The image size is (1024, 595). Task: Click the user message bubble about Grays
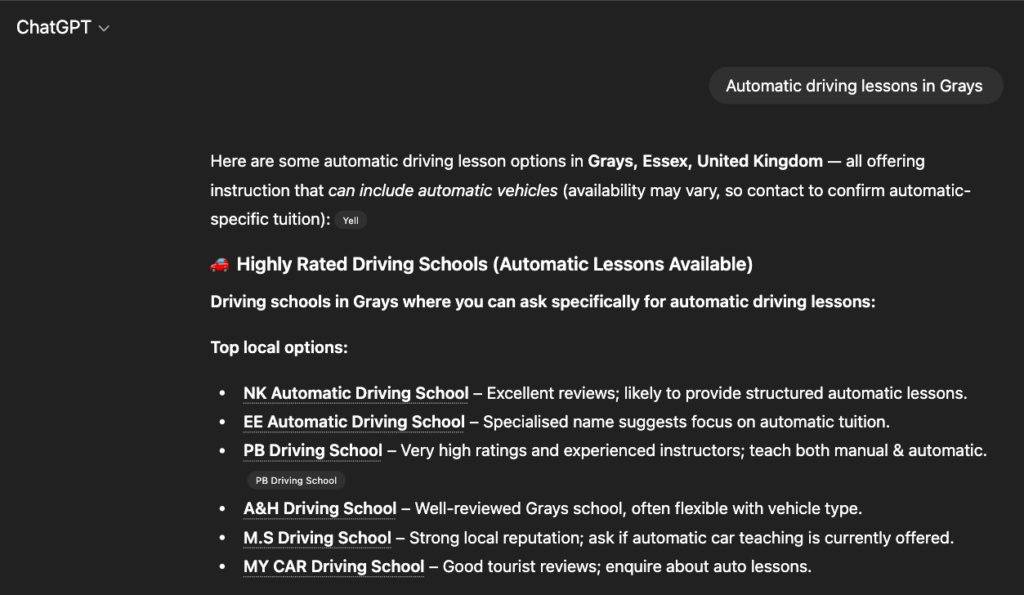854,86
